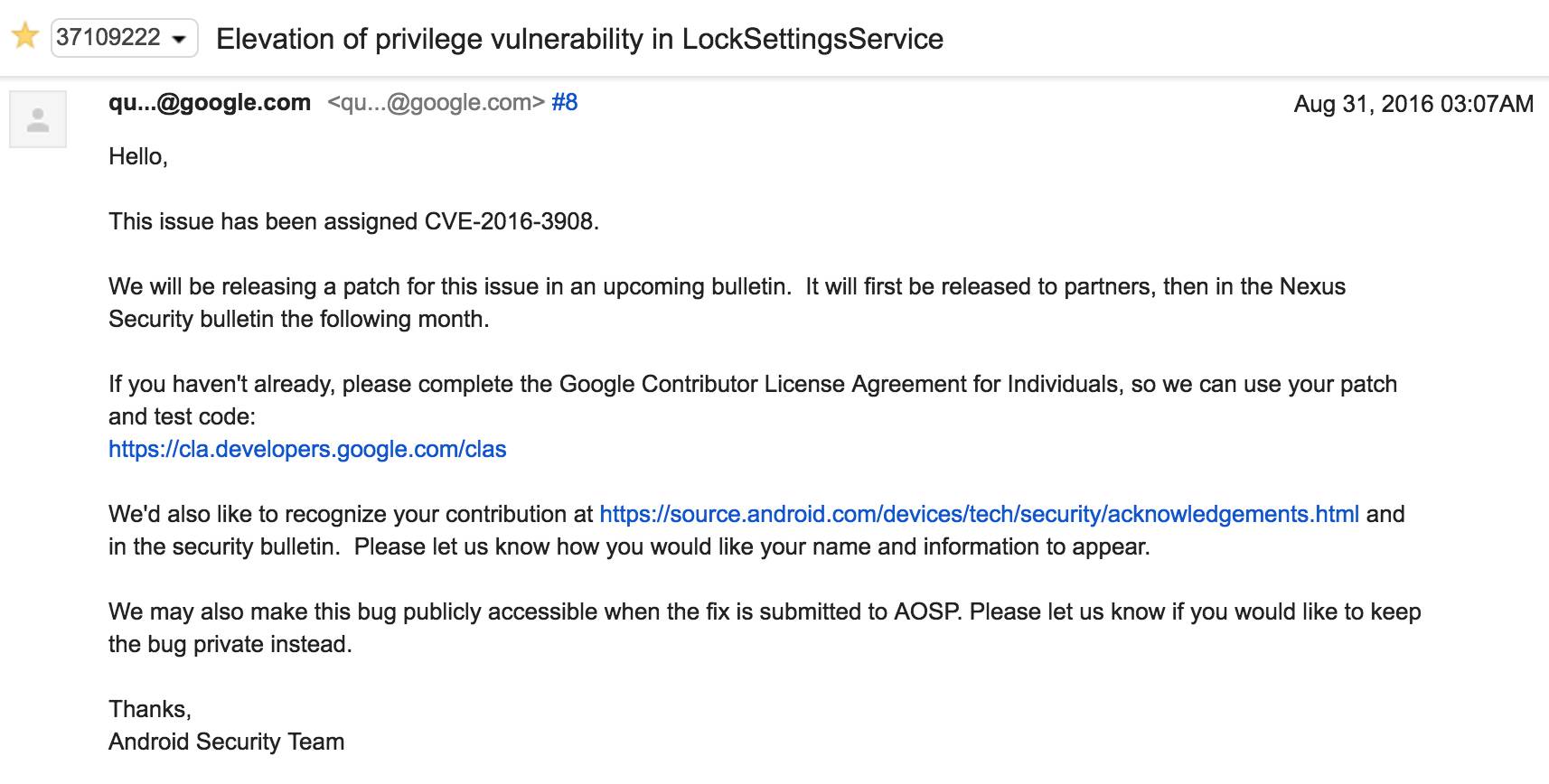Click the 'Android Security Team' signature
The width and height of the screenshot is (1549, 784).
coord(226,742)
